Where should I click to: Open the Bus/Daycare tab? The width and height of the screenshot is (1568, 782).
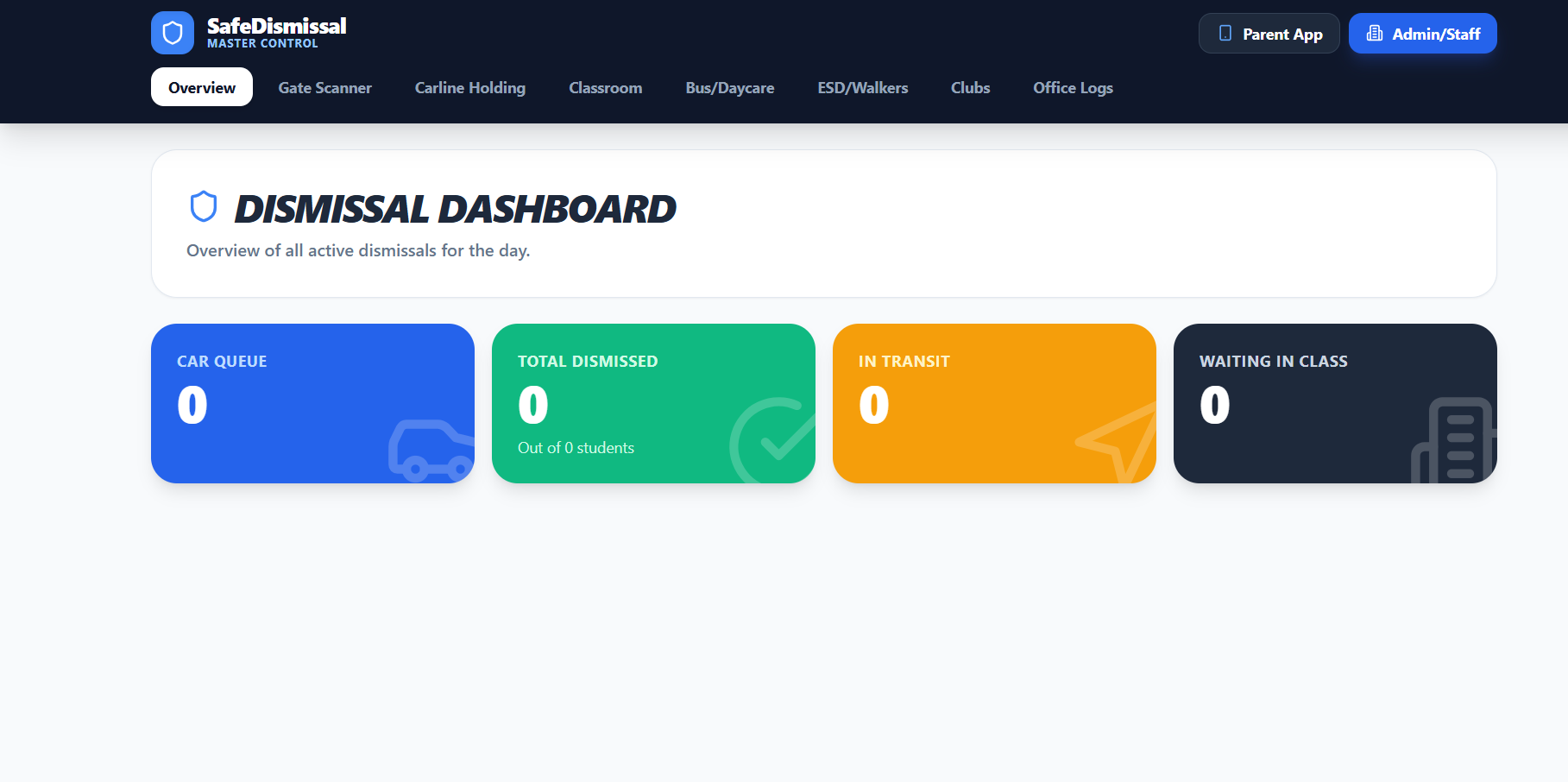730,87
